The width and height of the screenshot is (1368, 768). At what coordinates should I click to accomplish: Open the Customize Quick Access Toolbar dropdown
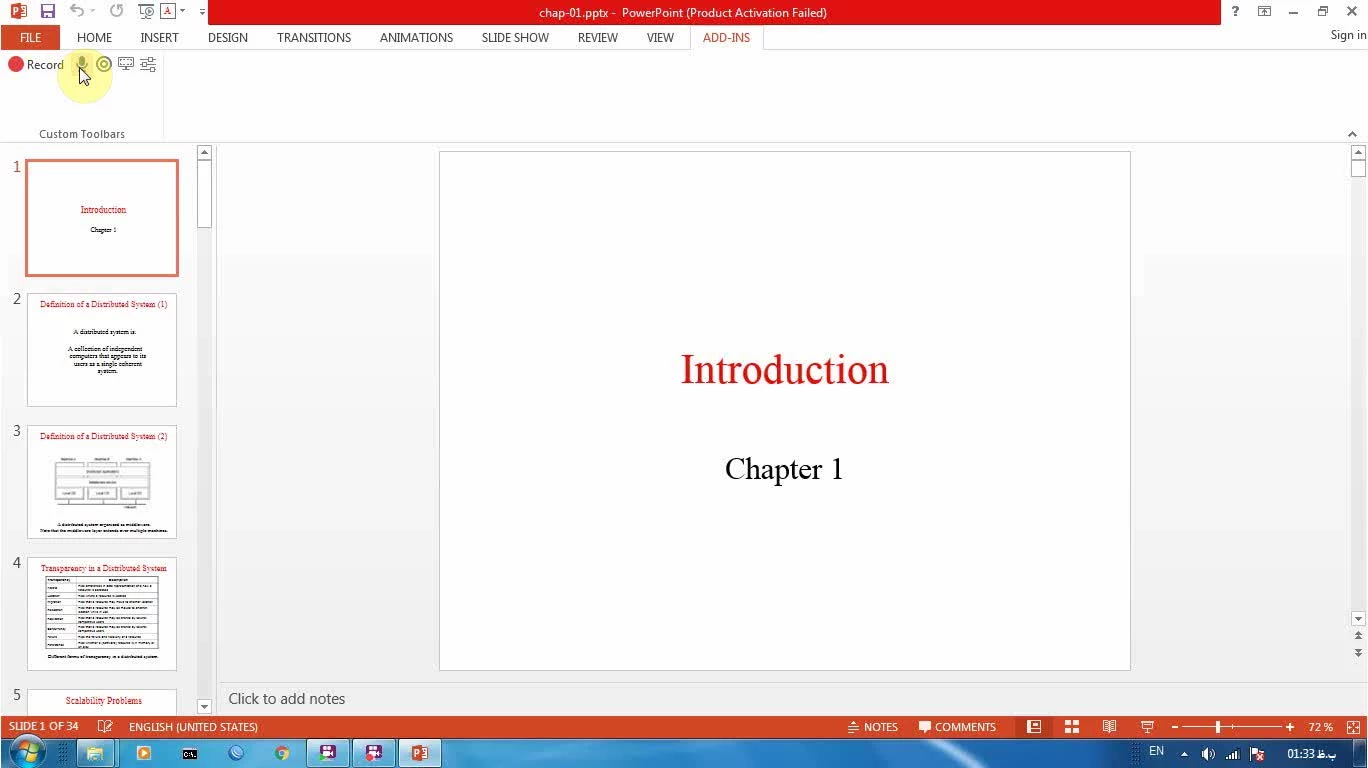(202, 12)
